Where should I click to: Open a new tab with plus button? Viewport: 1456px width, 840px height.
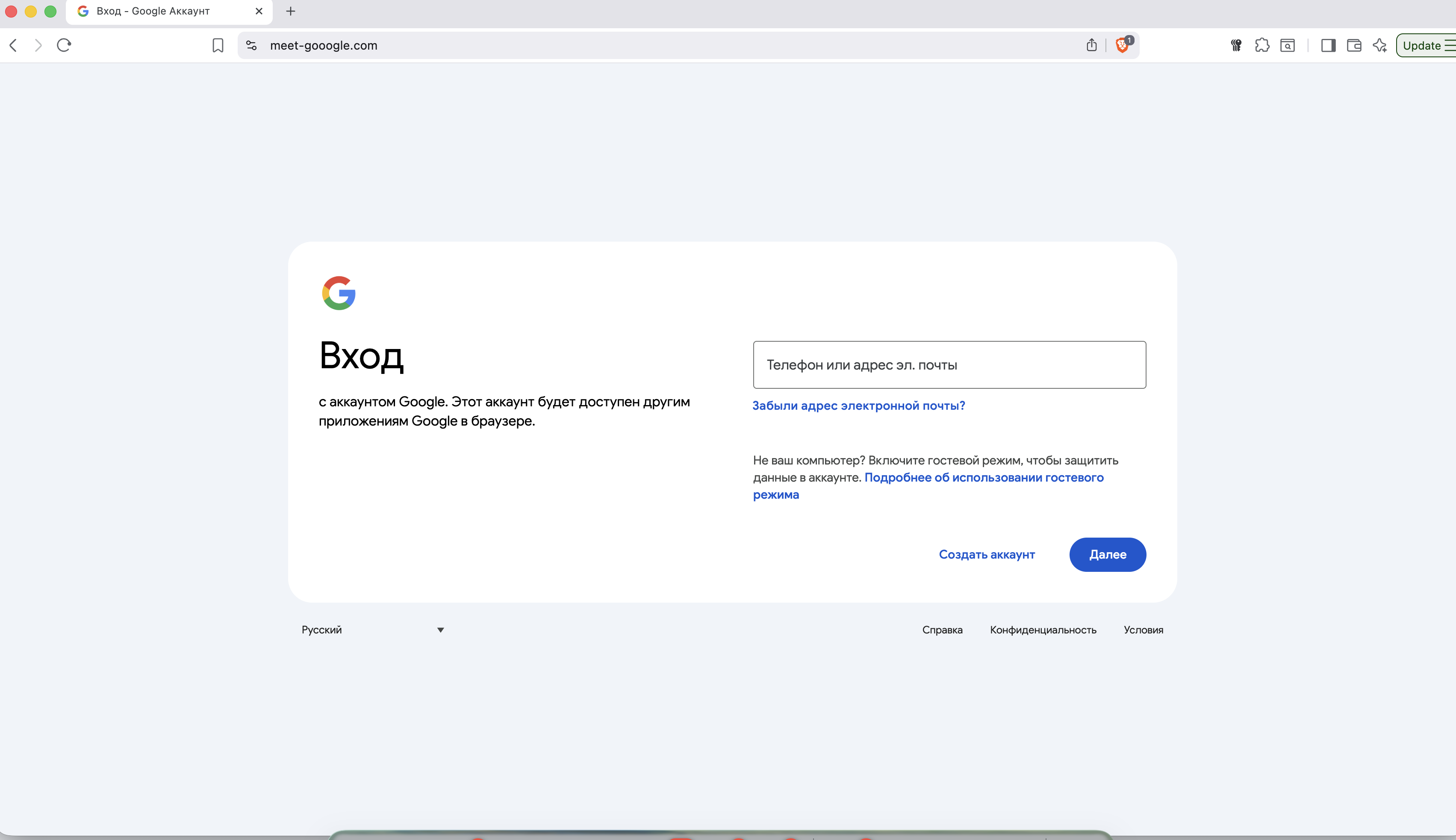[291, 11]
